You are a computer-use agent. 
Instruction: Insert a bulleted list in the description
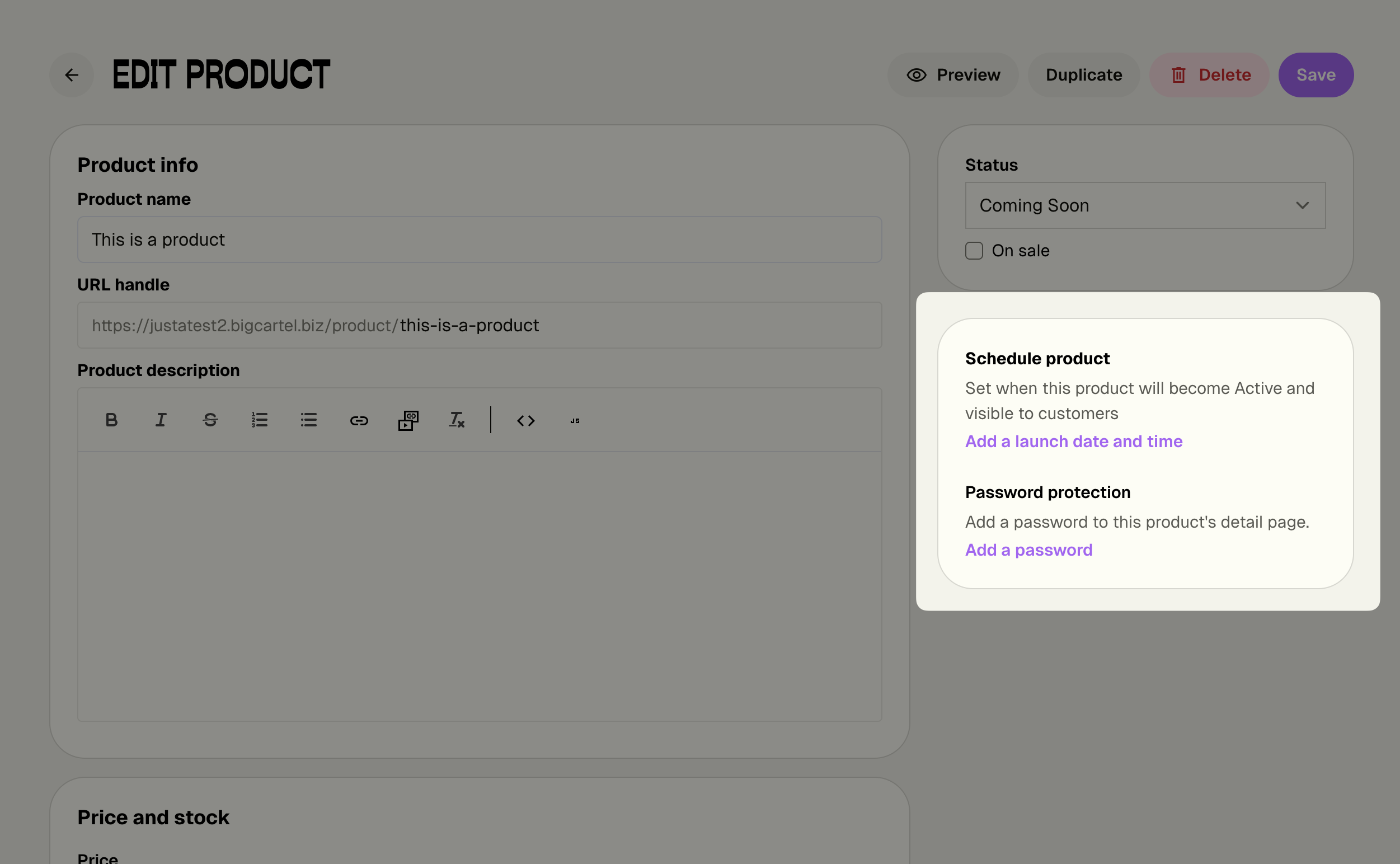tap(308, 420)
